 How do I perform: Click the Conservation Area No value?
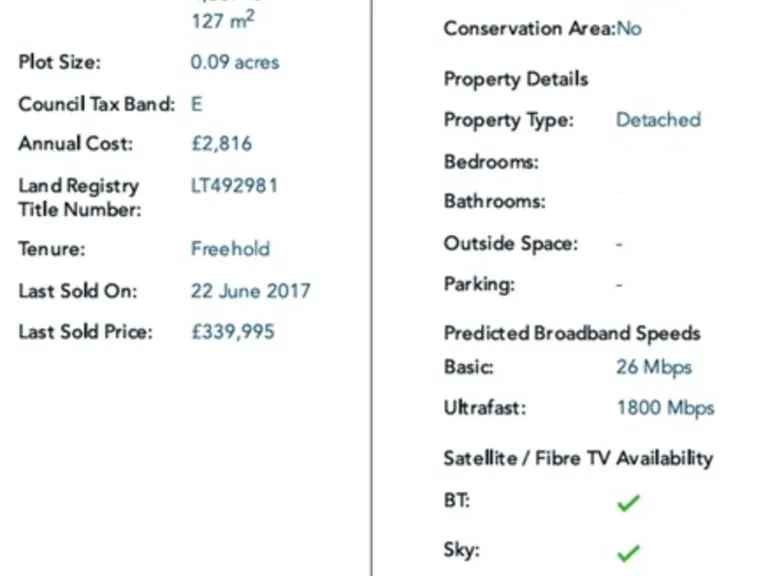point(629,29)
